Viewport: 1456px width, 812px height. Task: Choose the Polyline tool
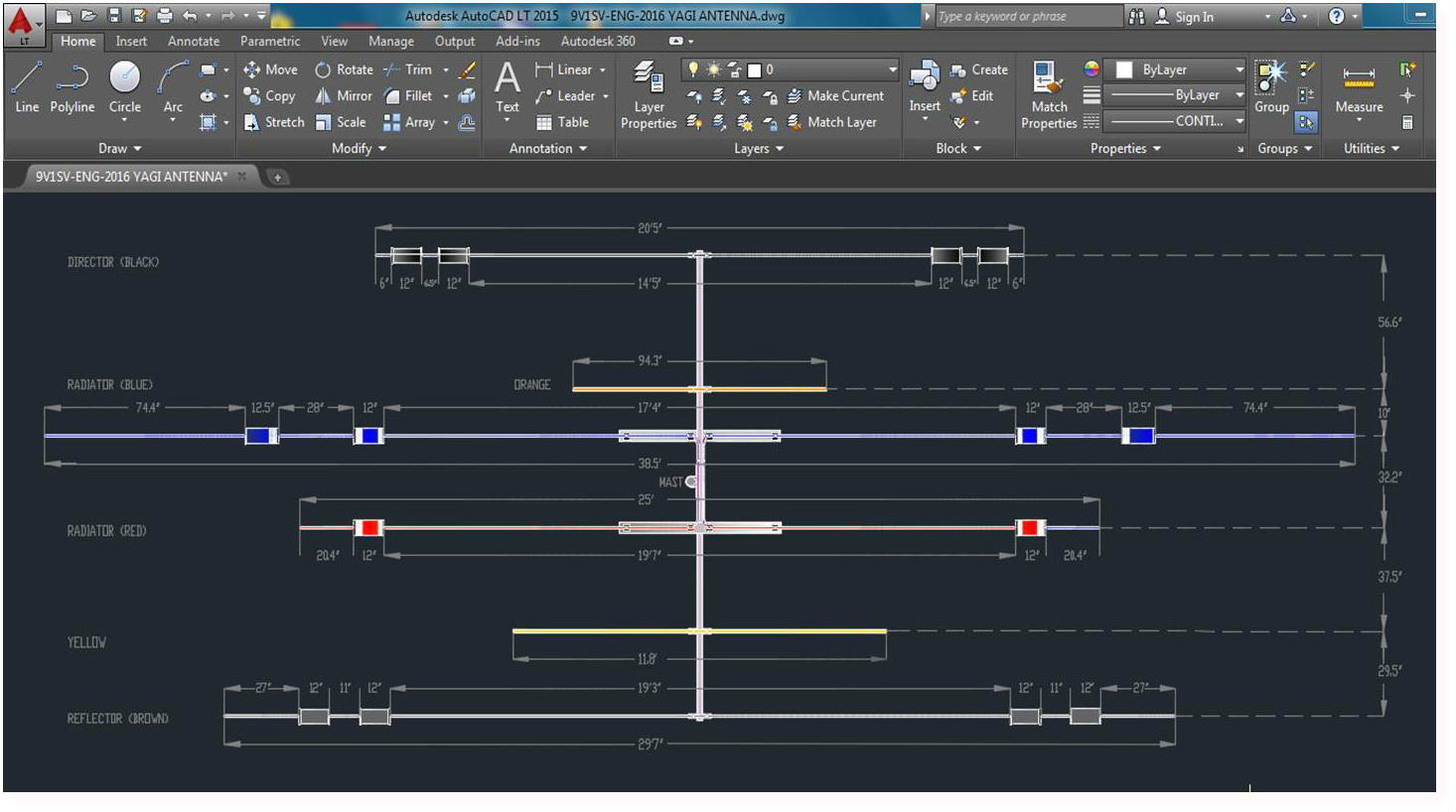[73, 85]
